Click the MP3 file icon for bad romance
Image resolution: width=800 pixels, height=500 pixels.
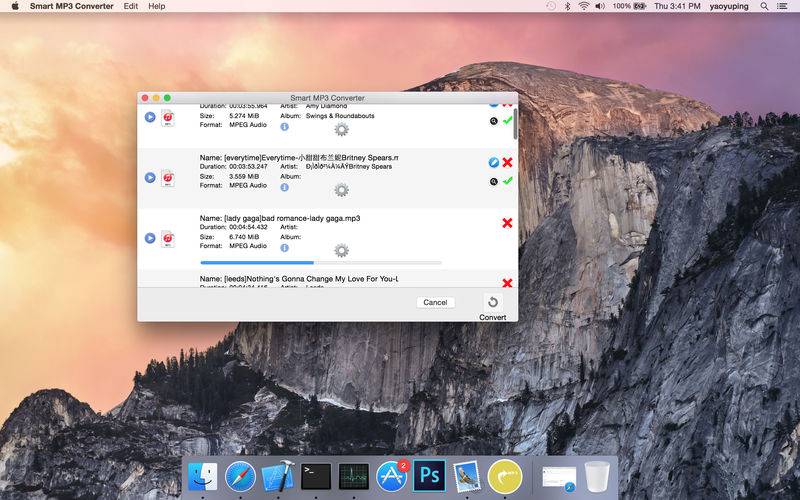(x=167, y=239)
